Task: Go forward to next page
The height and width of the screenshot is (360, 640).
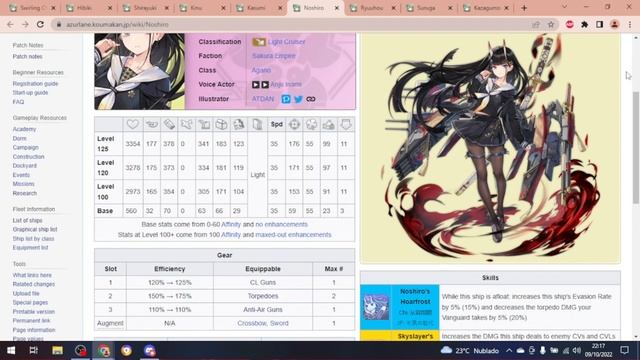Action: tap(25, 24)
